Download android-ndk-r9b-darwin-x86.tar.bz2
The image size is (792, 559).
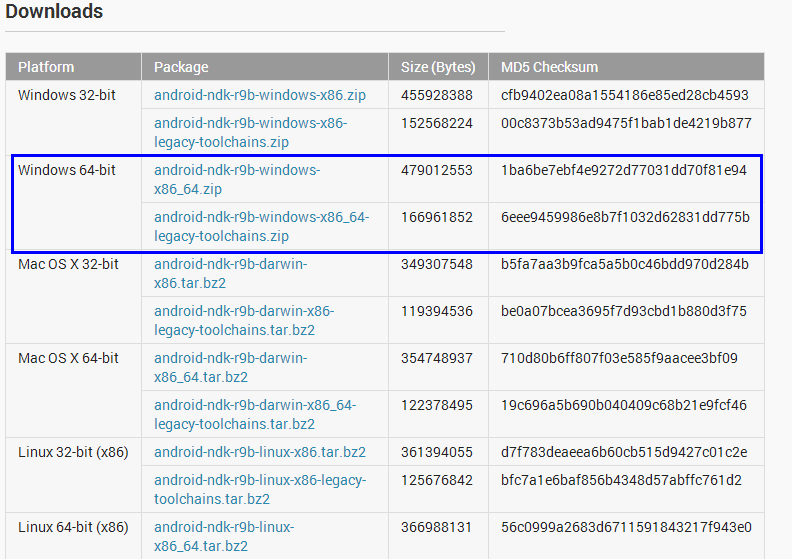230,273
